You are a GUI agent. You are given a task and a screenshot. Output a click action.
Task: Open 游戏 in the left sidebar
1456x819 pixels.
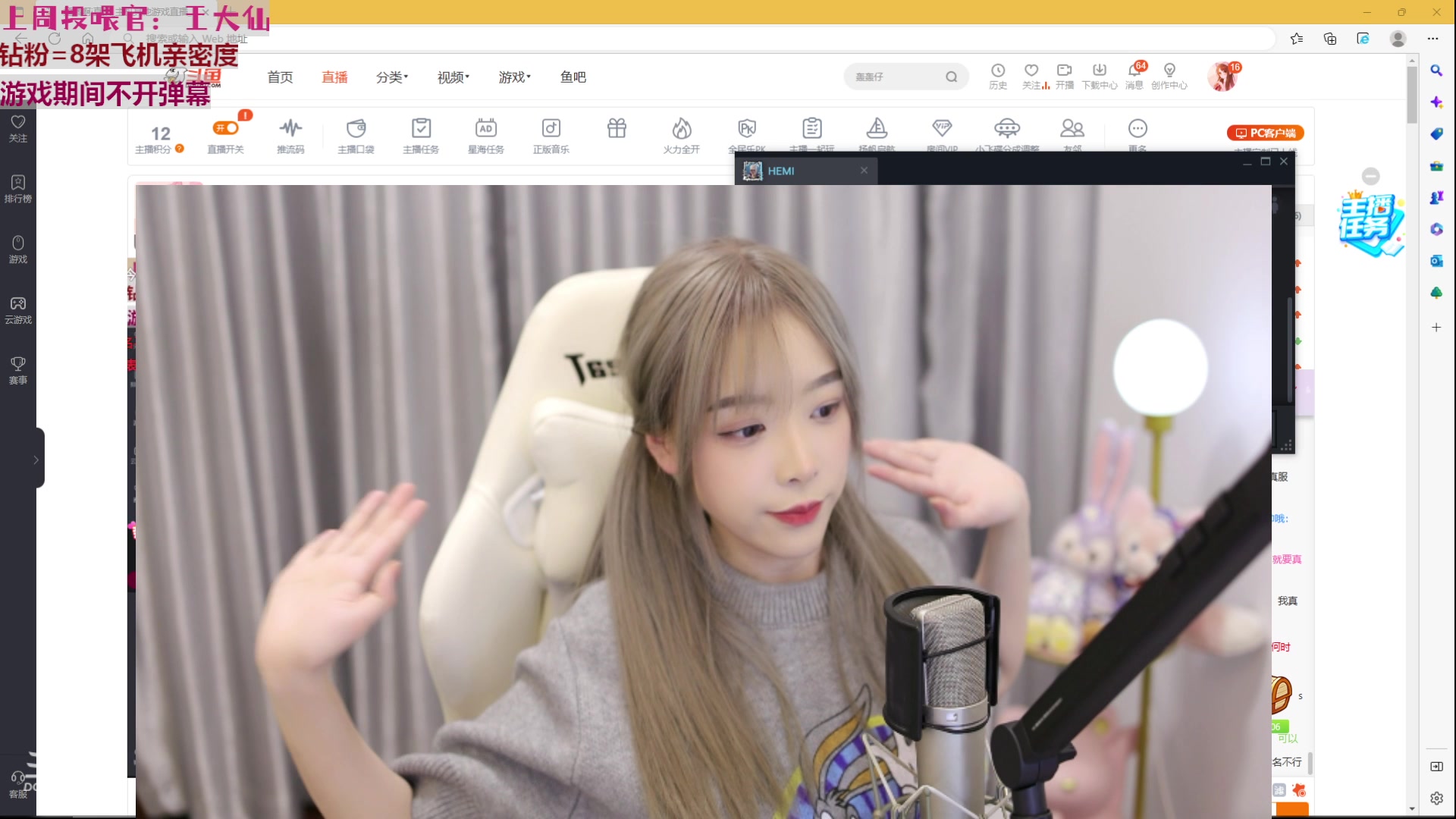[18, 249]
